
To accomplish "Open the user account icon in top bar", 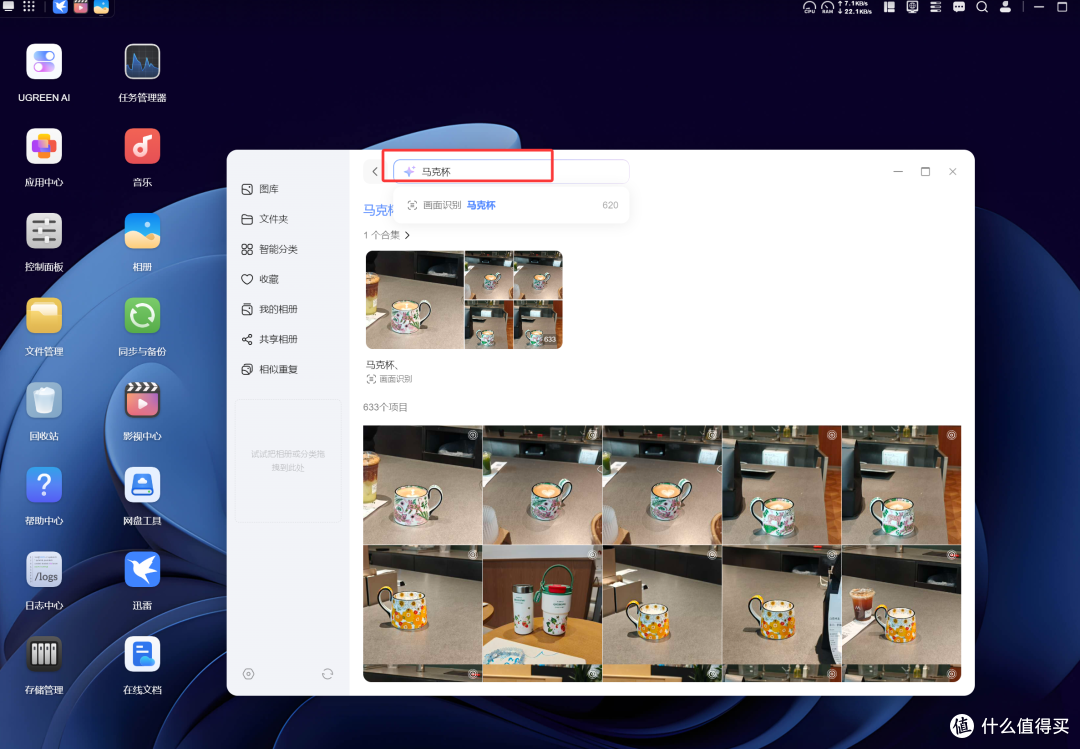I will [x=1006, y=7].
